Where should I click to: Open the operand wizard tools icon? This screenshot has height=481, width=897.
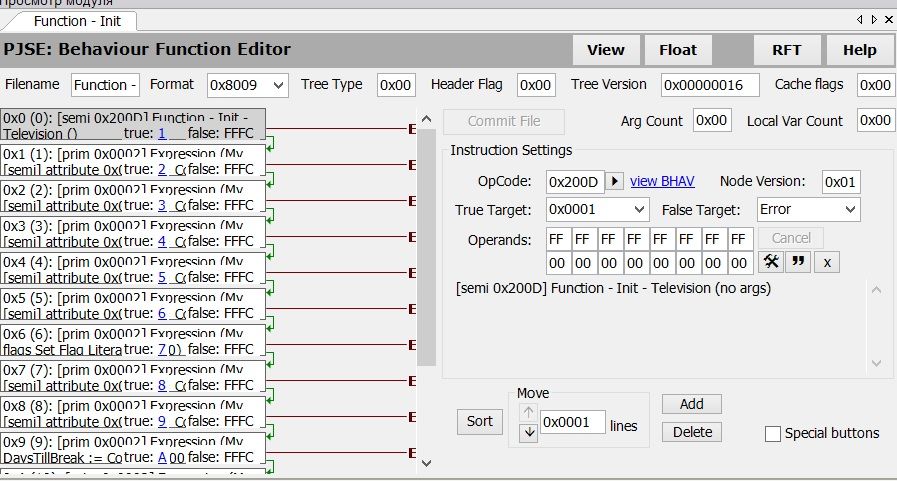[771, 263]
